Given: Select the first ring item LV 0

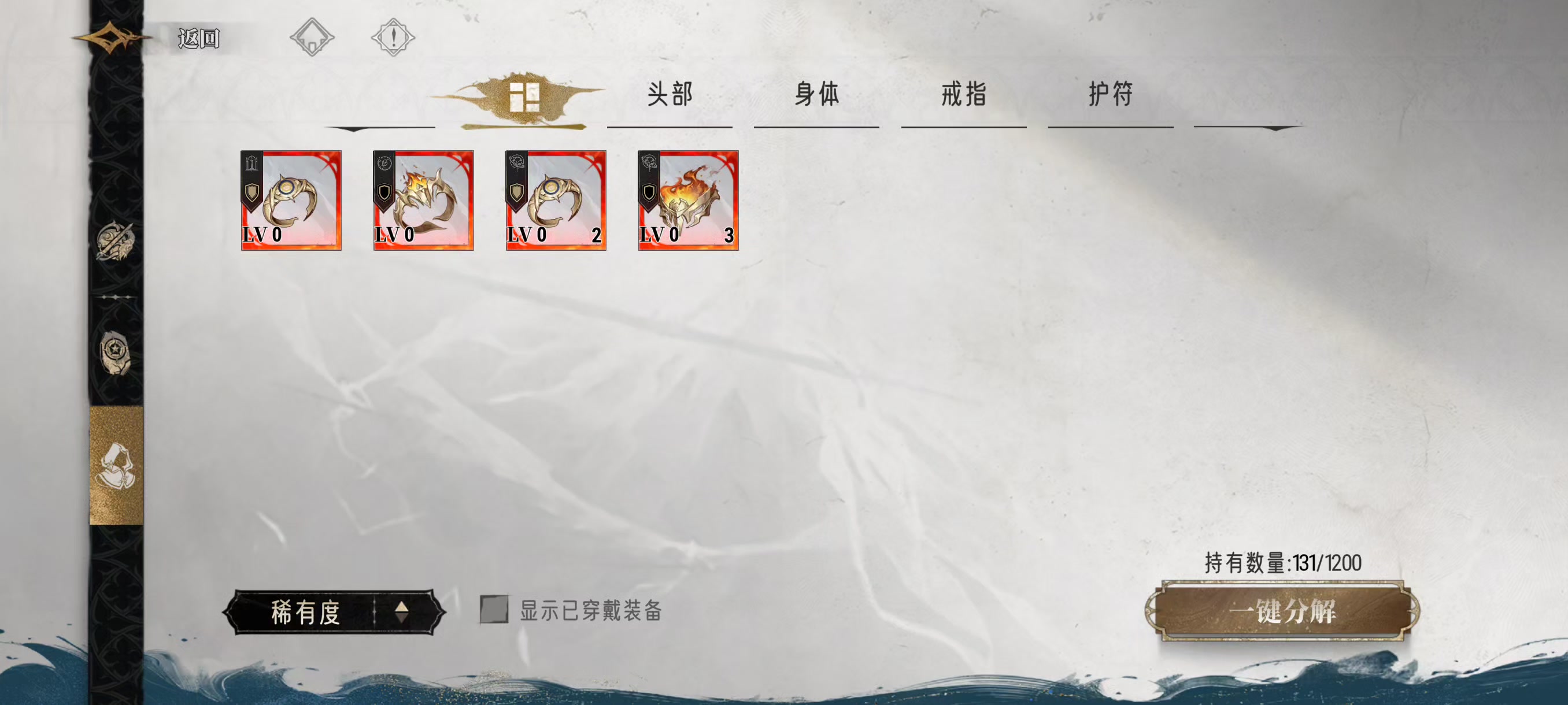Looking at the screenshot, I should pyautogui.click(x=291, y=201).
